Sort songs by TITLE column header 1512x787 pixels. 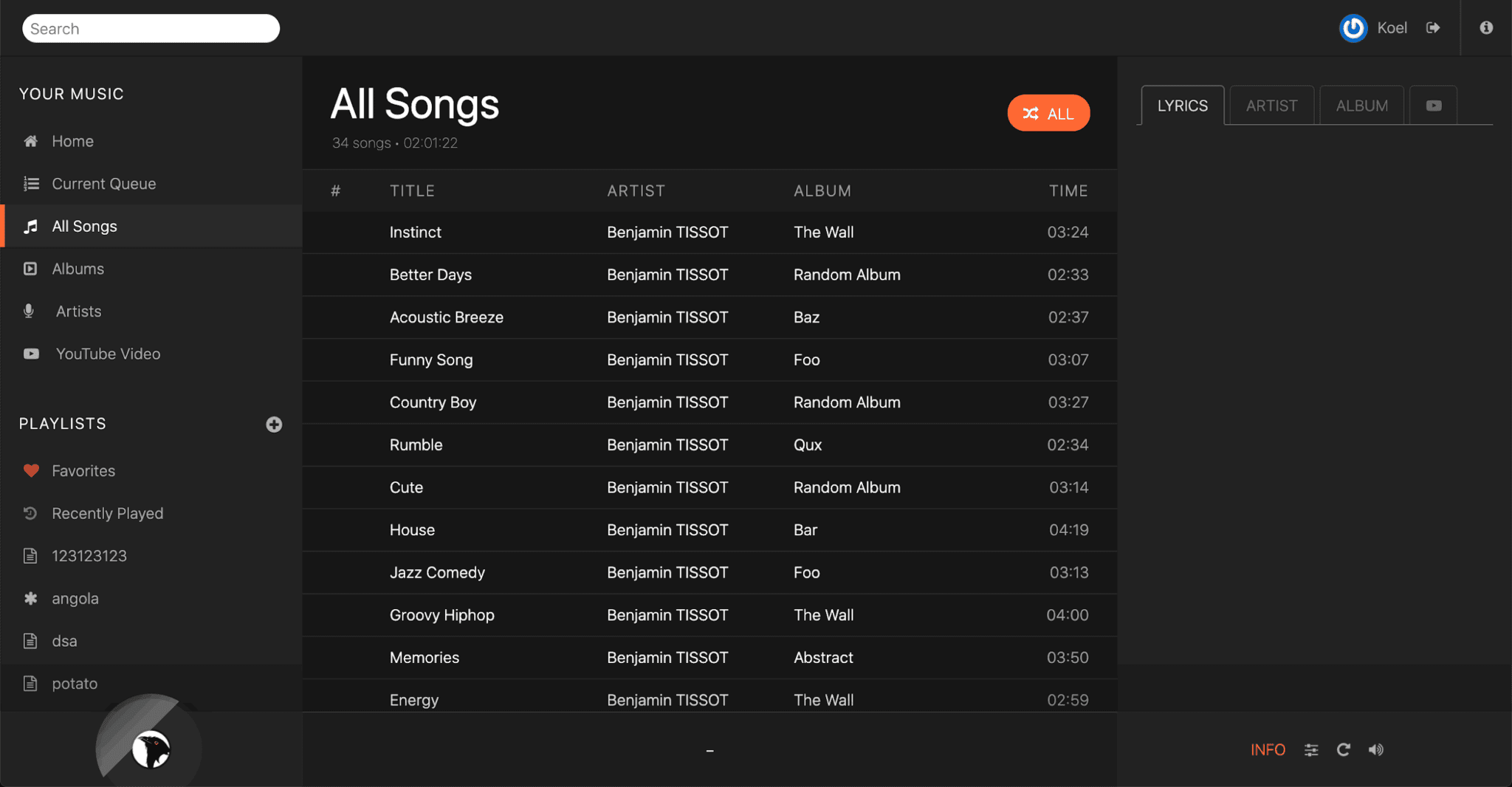412,191
